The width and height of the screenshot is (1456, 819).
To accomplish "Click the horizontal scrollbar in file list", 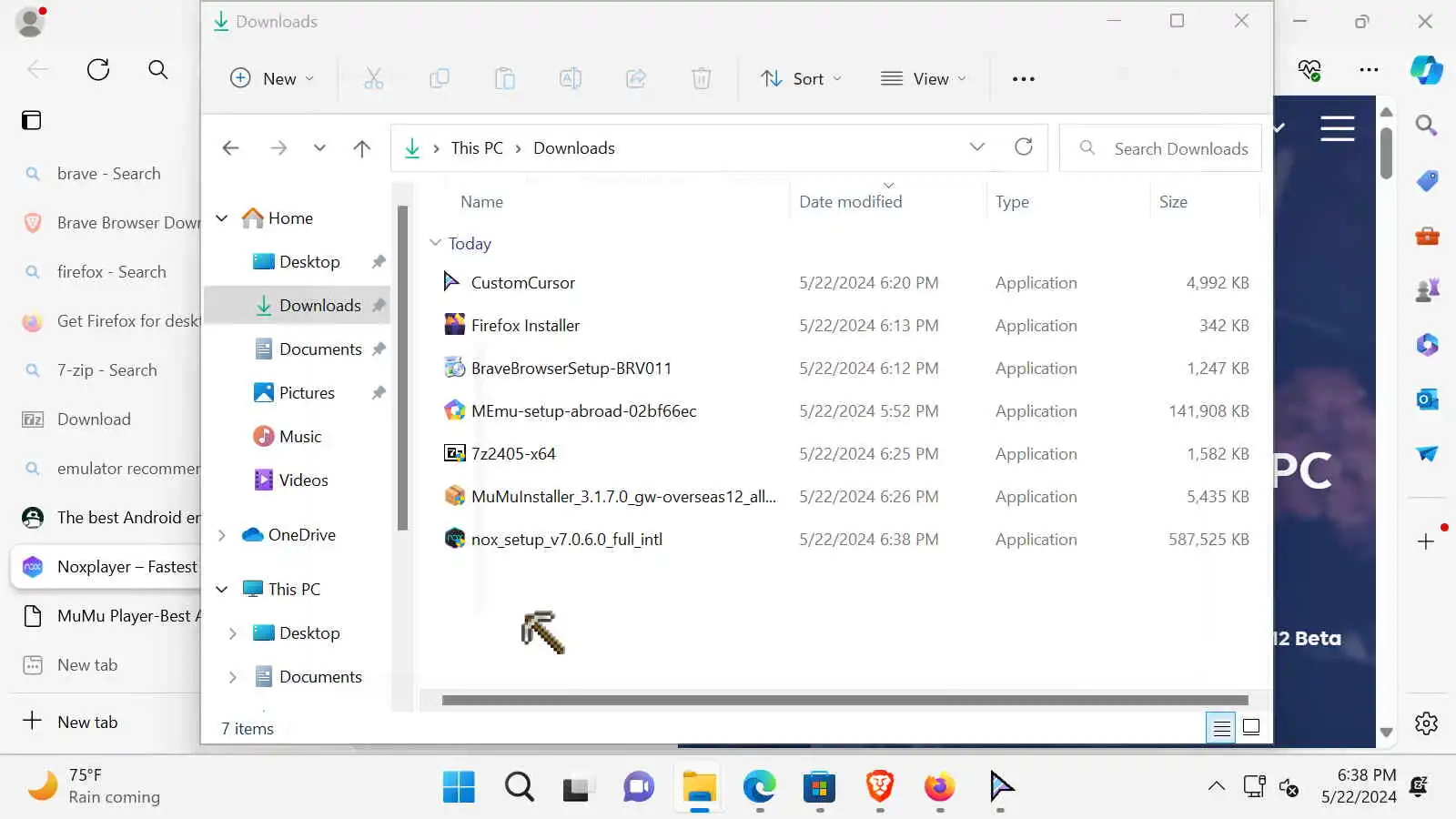I will click(844, 700).
